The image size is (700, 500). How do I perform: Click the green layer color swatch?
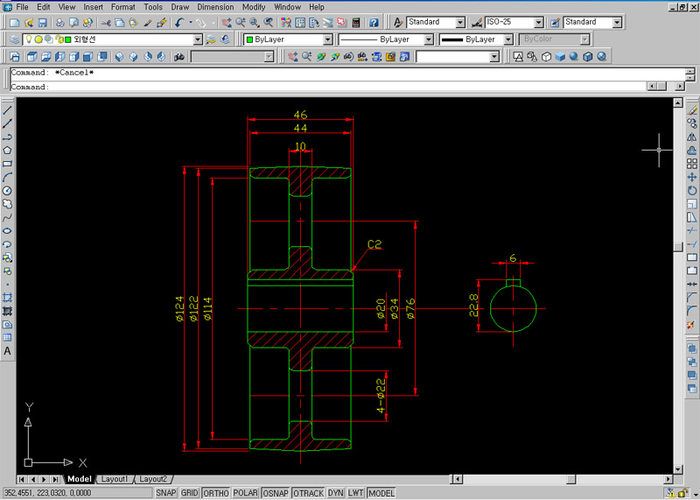click(x=68, y=40)
